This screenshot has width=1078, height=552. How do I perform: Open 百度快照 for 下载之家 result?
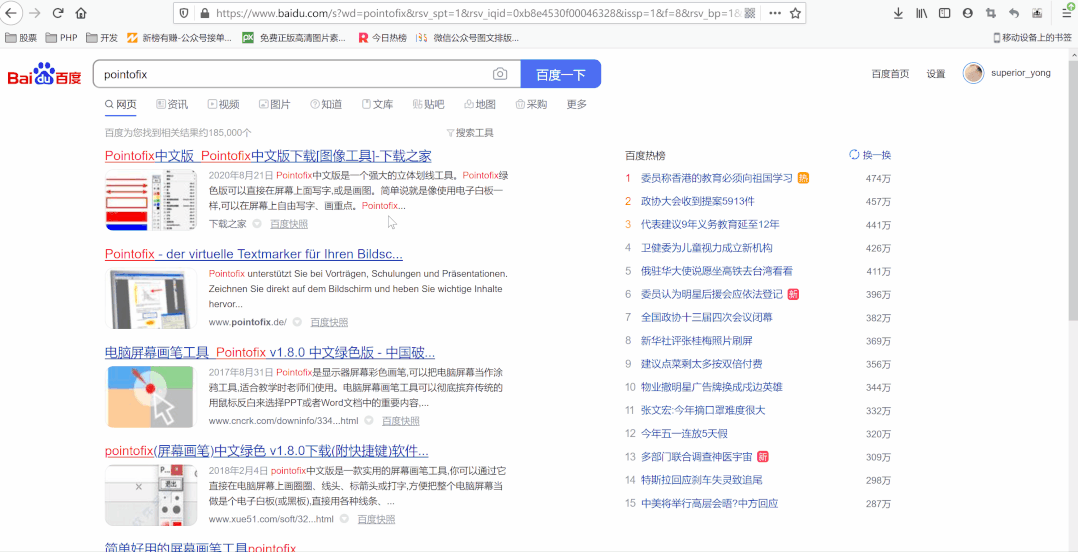(x=289, y=224)
